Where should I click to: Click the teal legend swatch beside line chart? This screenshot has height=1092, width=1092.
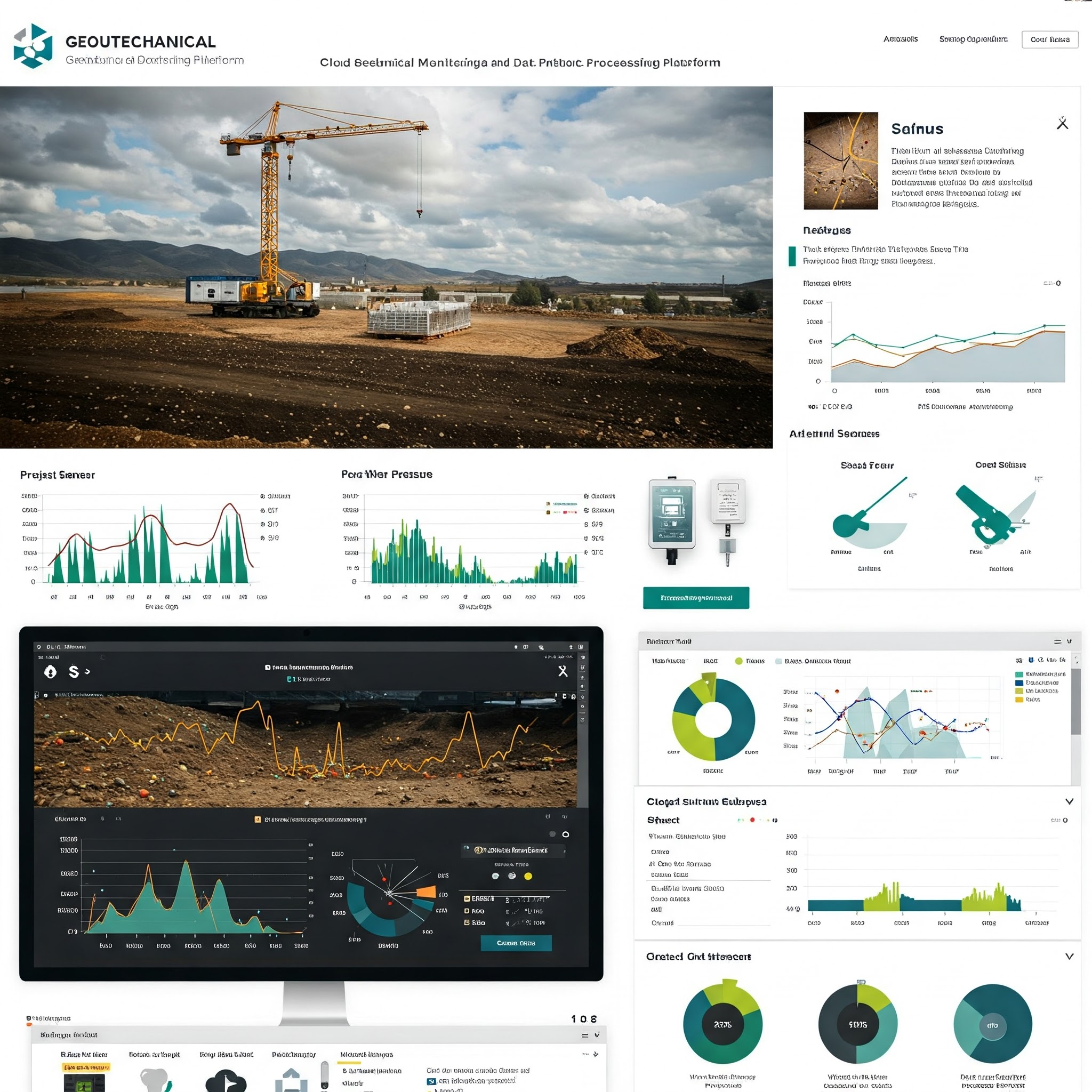coord(1019,675)
